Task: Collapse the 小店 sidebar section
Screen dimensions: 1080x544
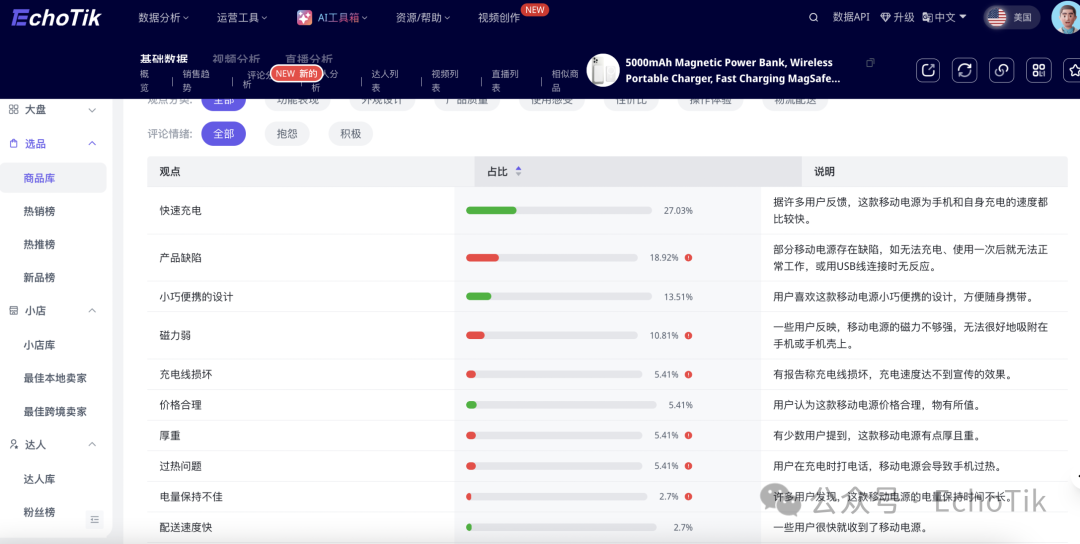Action: click(x=92, y=311)
